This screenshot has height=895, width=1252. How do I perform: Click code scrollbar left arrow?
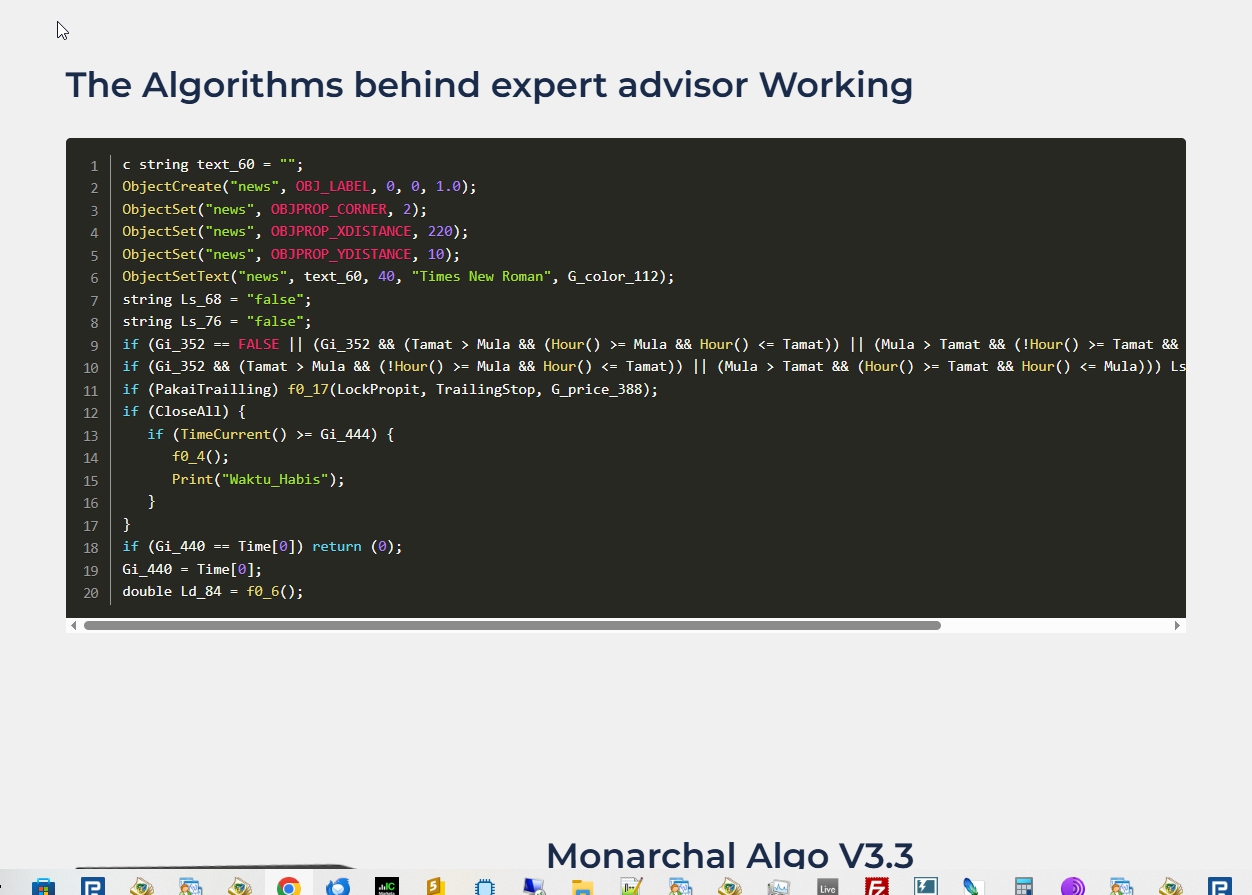pyautogui.click(x=73, y=625)
